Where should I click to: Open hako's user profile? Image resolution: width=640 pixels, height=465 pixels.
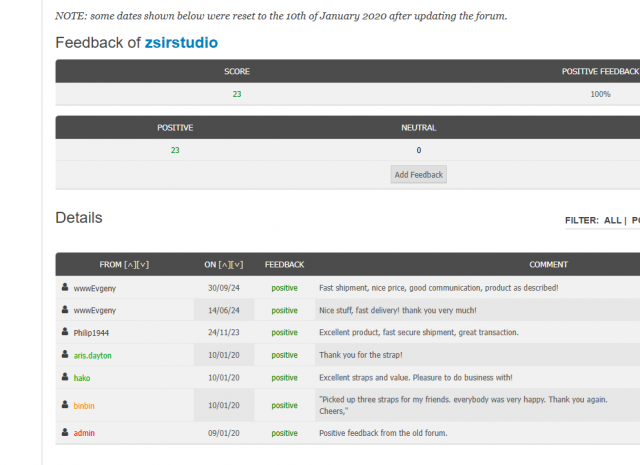point(82,378)
